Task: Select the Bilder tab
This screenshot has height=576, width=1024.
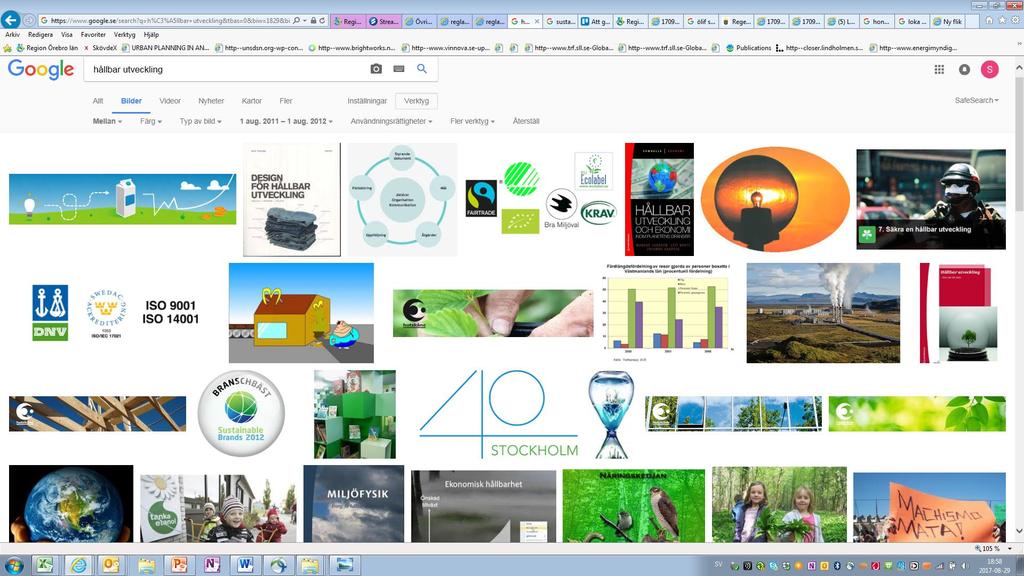Action: point(131,101)
